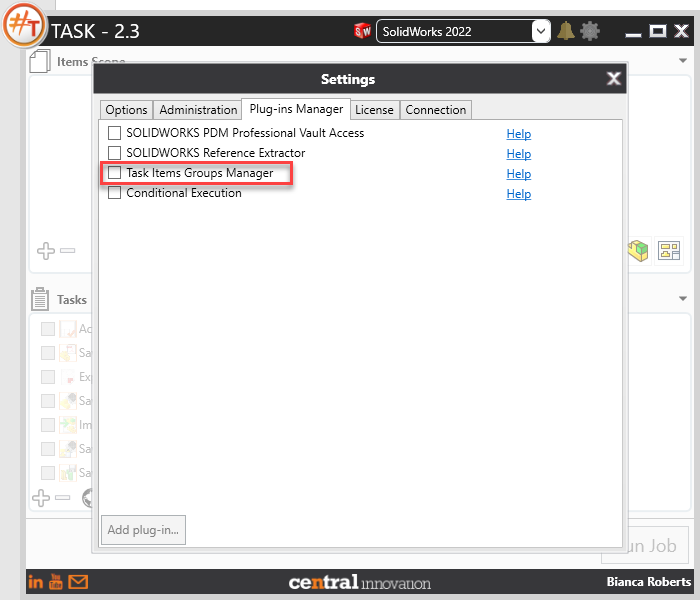Toggle the first task checkbox beside 'Ac'
The image size is (700, 600).
48,329
